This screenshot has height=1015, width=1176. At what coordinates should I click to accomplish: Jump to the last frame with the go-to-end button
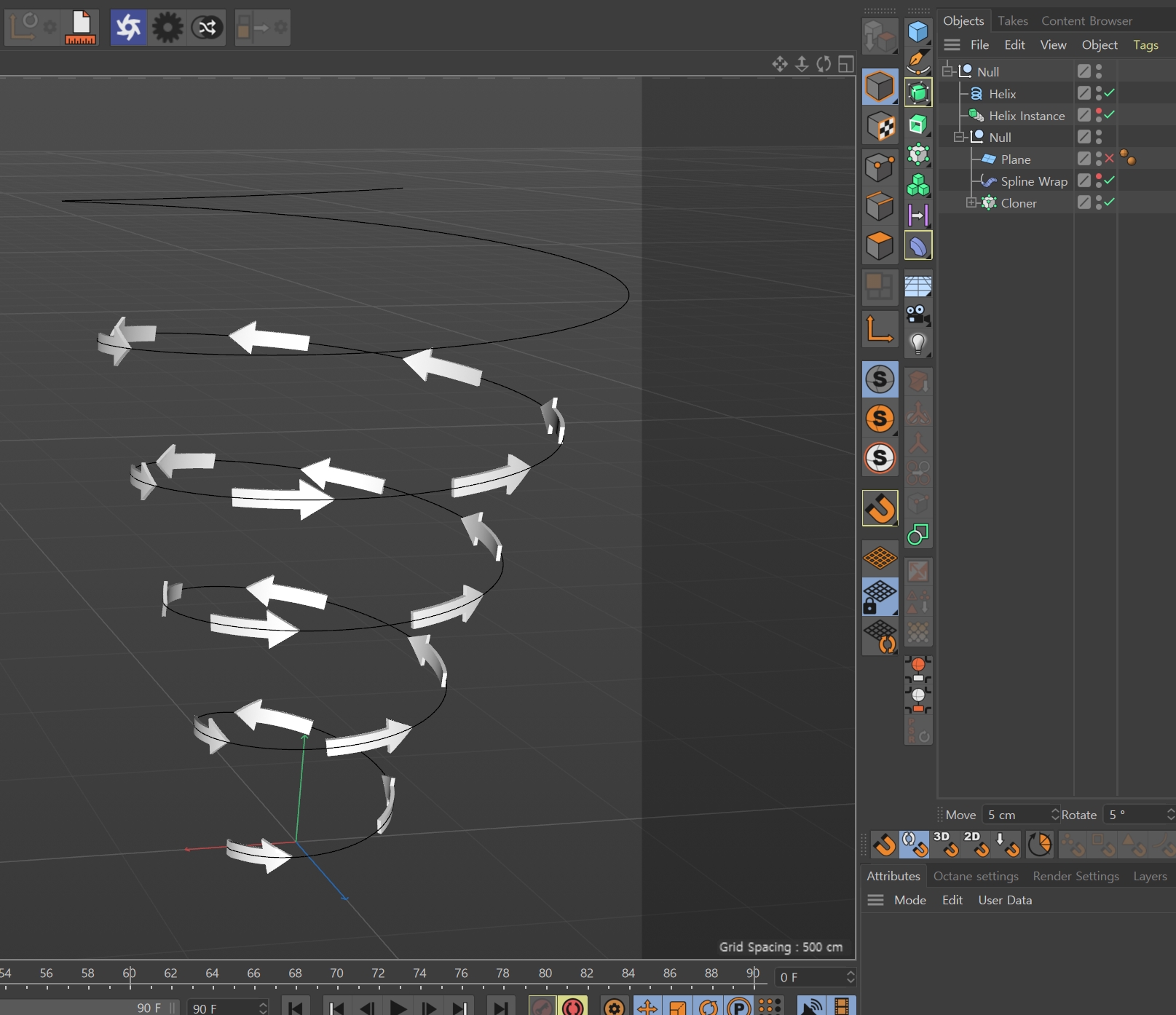pyautogui.click(x=501, y=1008)
